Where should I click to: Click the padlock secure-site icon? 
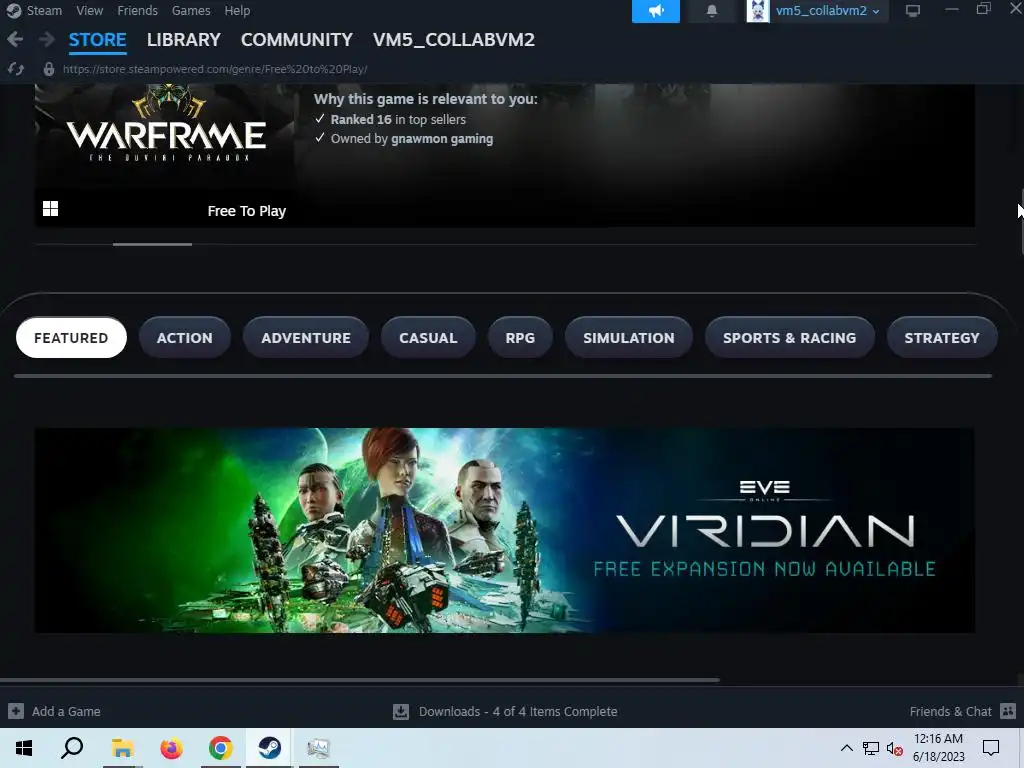pos(48,69)
